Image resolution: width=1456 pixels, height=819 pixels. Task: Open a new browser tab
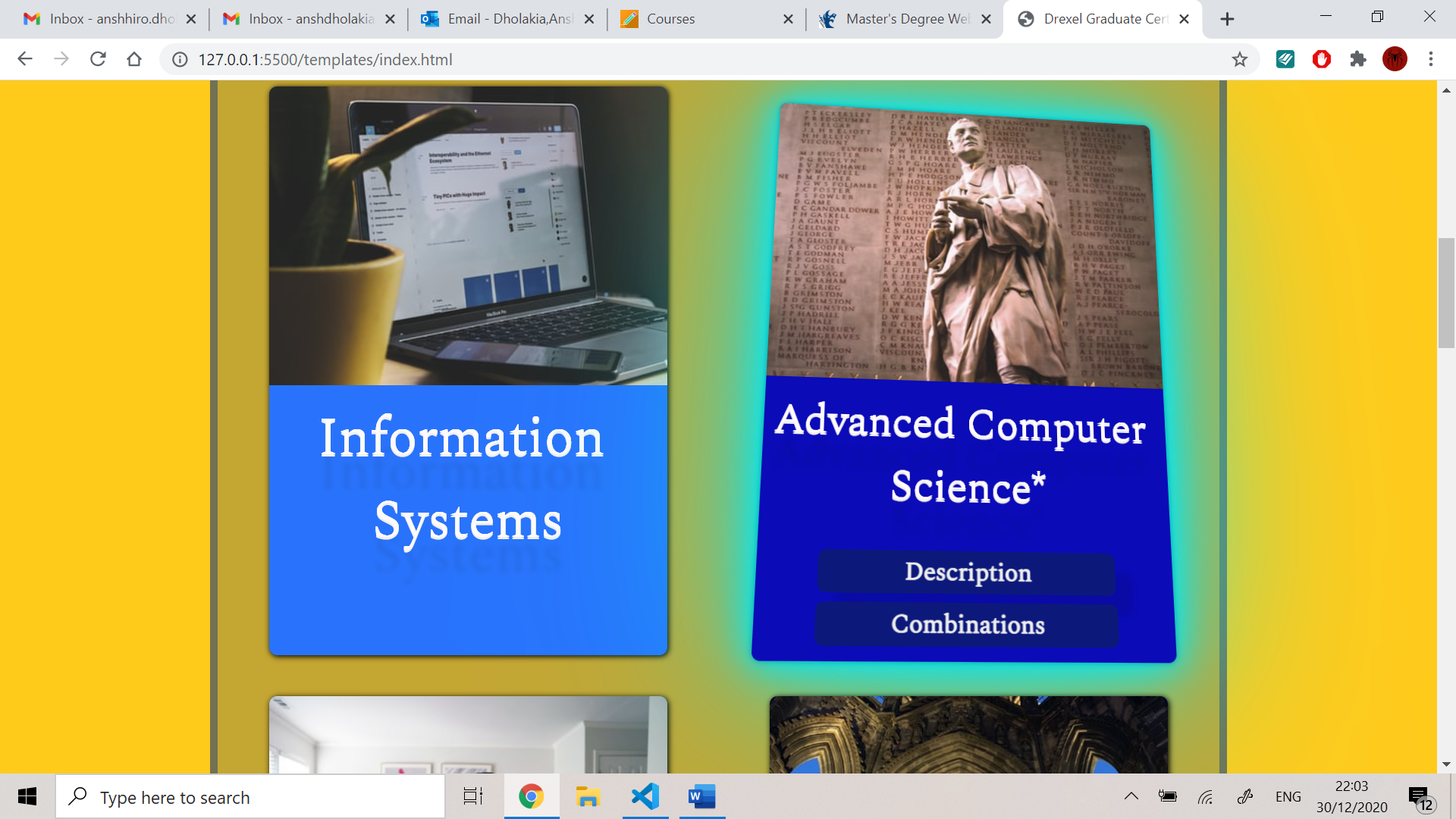[1227, 19]
